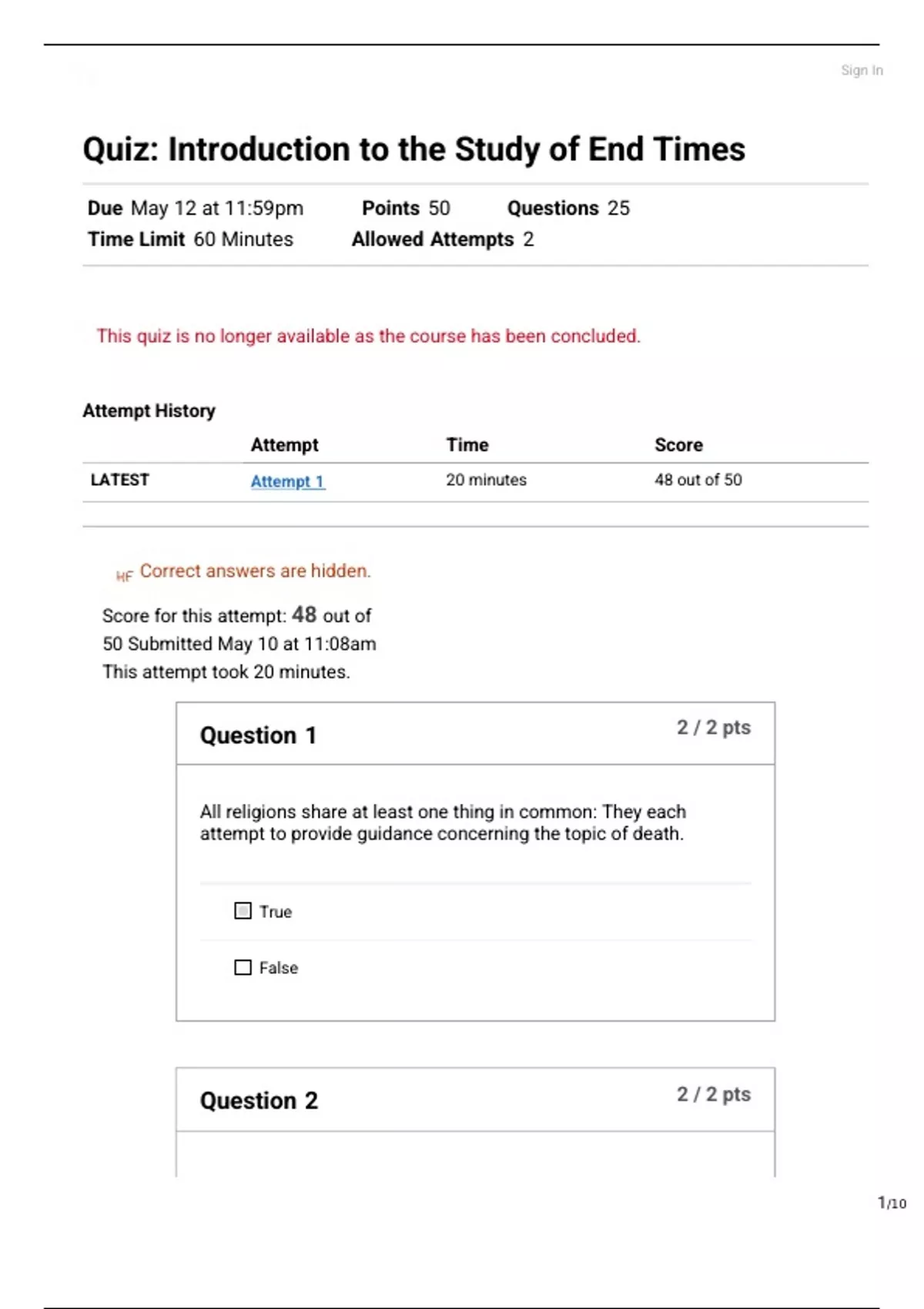924x1309 pixels.
Task: Click the hidden answers icon
Action: pos(124,575)
